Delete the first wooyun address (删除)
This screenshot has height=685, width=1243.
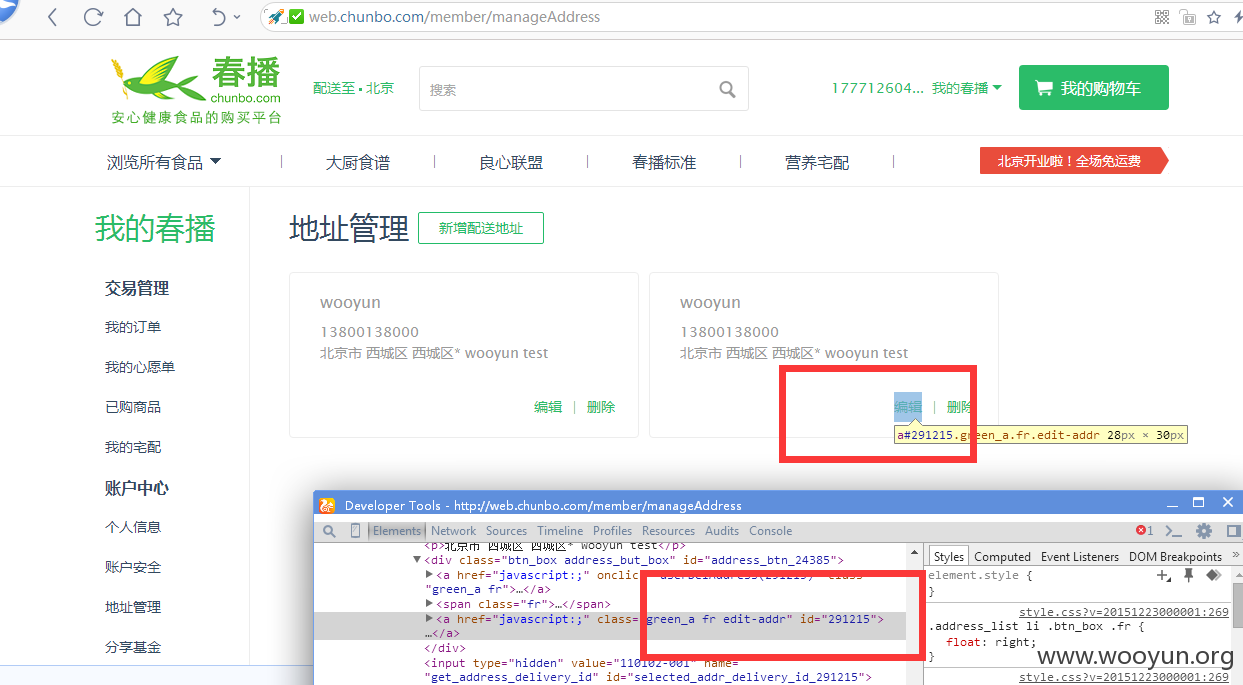click(601, 407)
